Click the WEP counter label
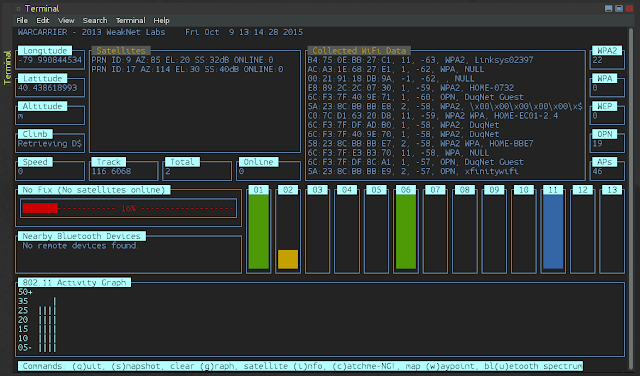Screen dimensions: 640x376 click(604, 106)
